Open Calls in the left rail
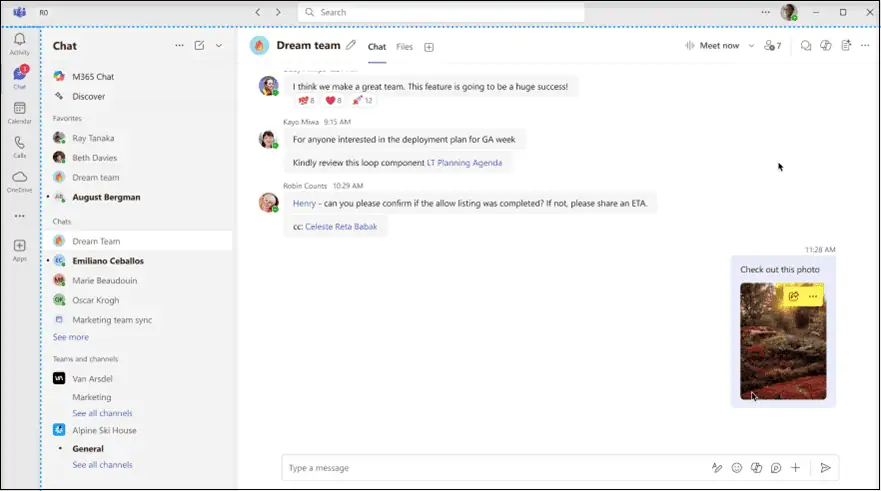This screenshot has height=491, width=881. [x=20, y=147]
